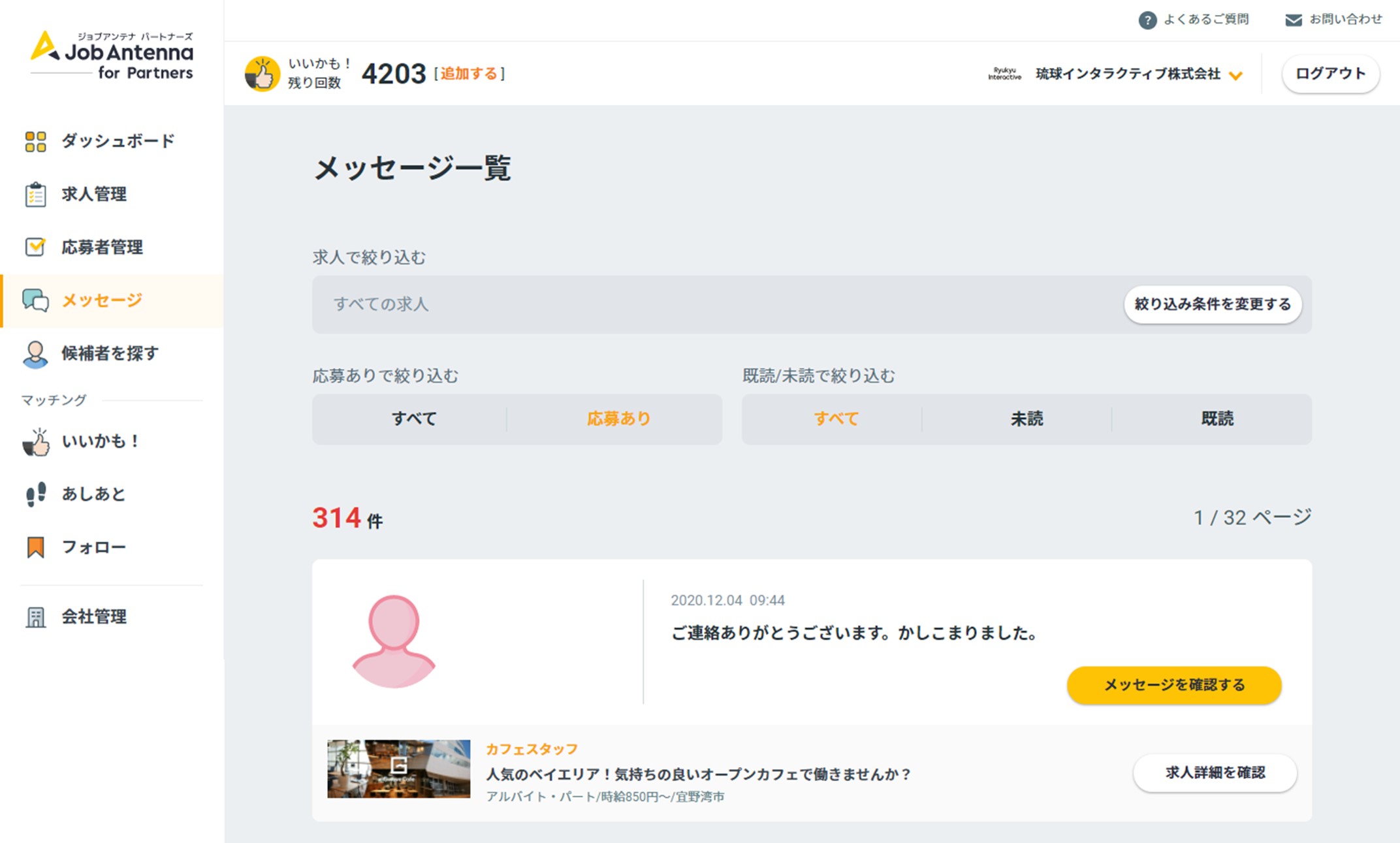Click the checkbox icon for 応募者管理
This screenshot has height=843, width=1400.
click(35, 247)
